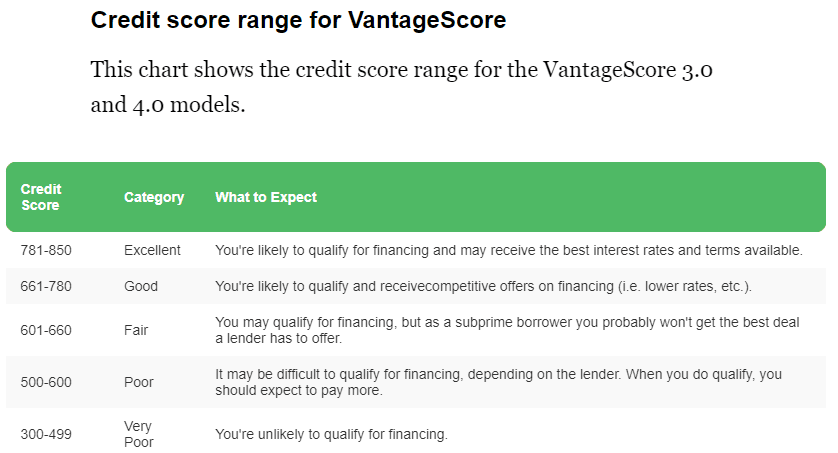Select the 661-780 score cell
The height and width of the screenshot is (453, 838).
tap(46, 286)
